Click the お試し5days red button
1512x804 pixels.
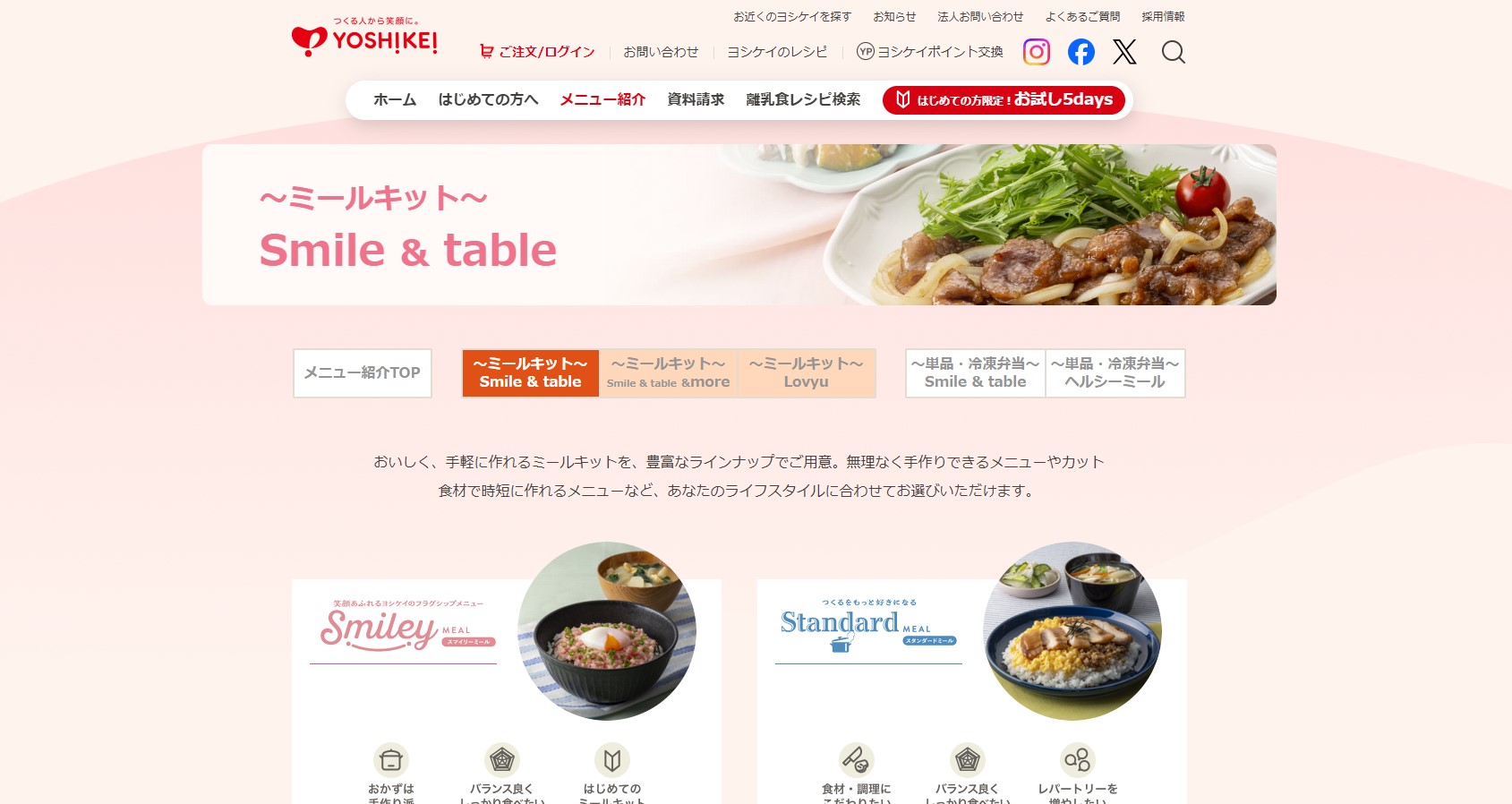point(1004,100)
